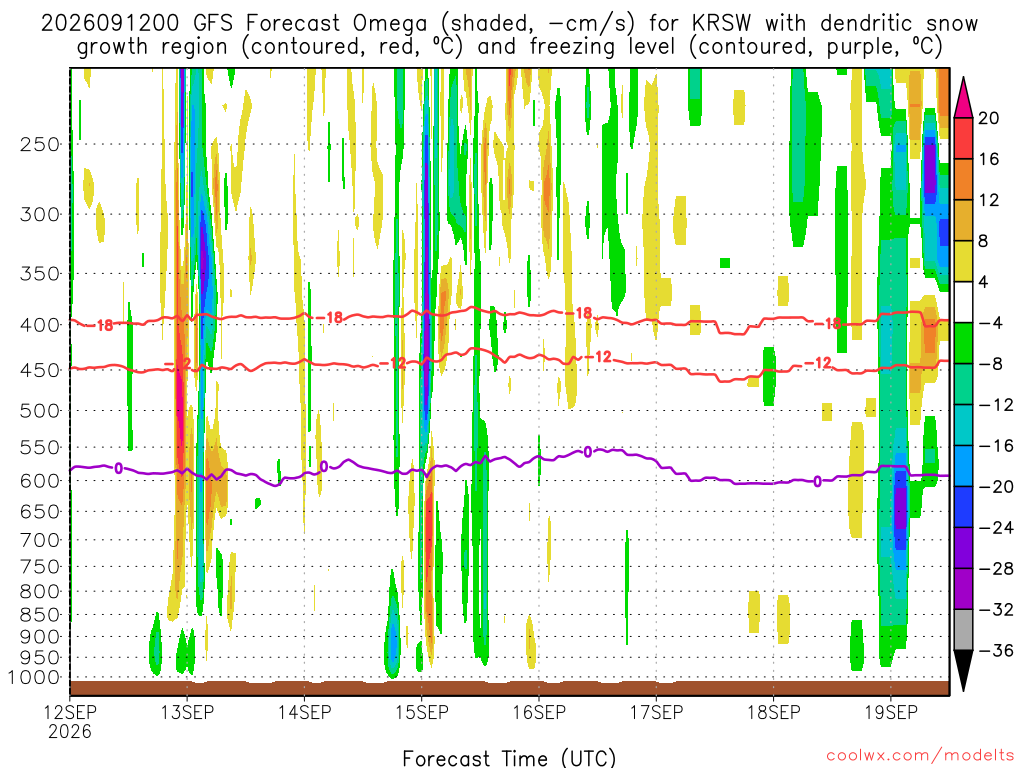Click the purple 0 freezing level label near 16SEP
The image size is (1024, 768).
pos(587,452)
